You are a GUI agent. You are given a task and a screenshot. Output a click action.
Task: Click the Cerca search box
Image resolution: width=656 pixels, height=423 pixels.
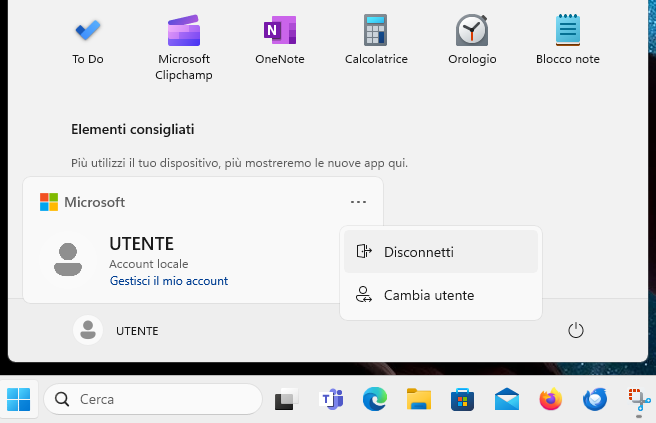pos(153,399)
